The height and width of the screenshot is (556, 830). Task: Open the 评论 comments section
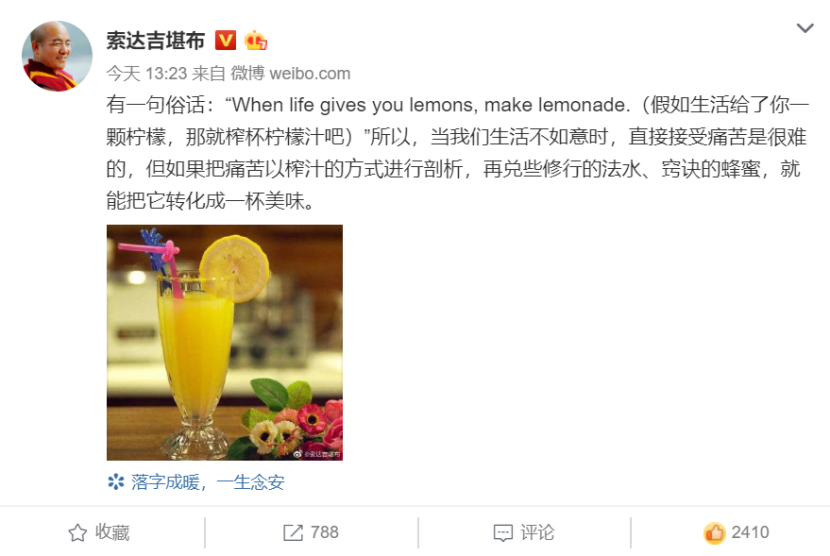(537, 533)
